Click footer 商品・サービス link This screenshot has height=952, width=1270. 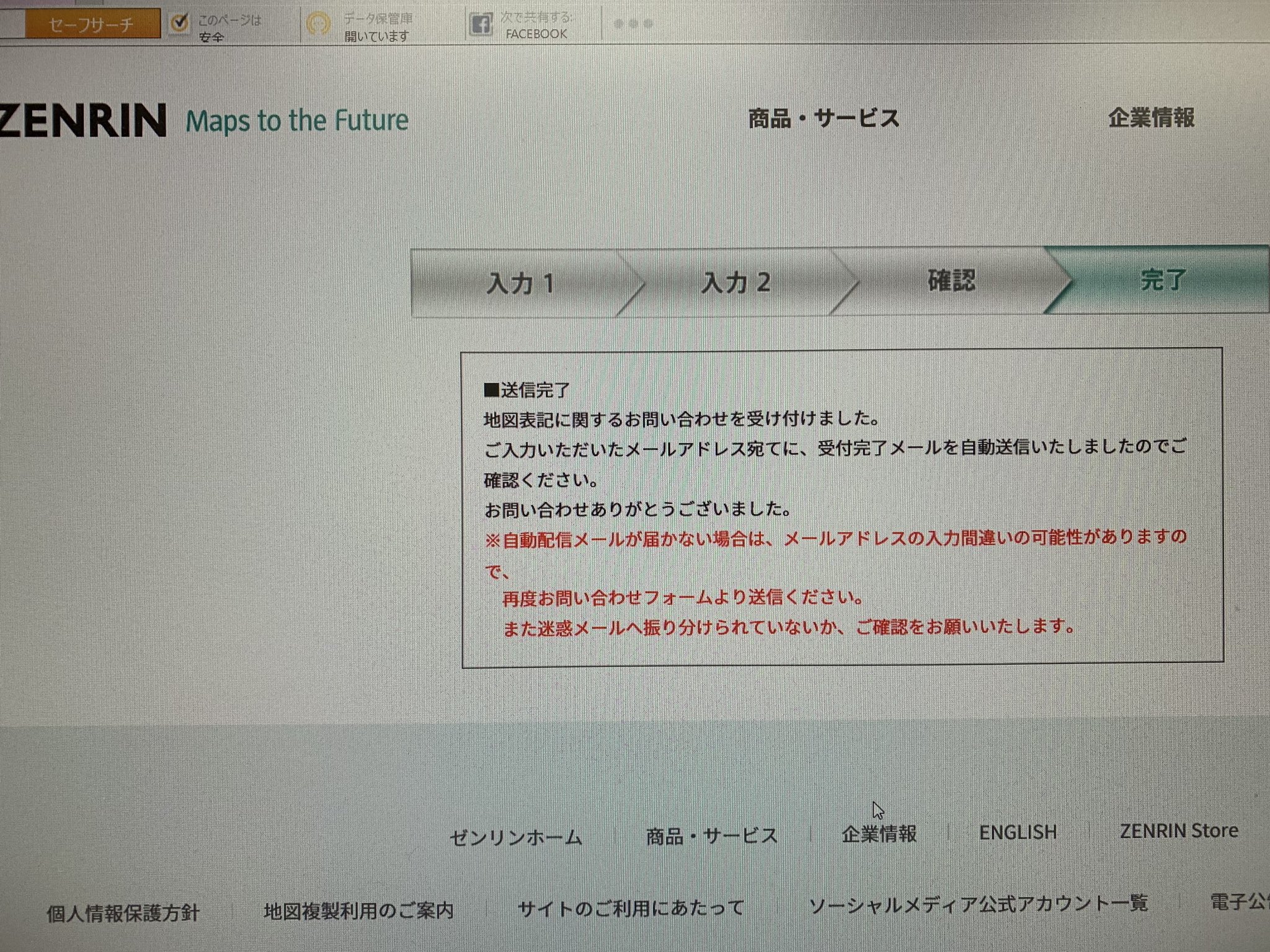[712, 835]
